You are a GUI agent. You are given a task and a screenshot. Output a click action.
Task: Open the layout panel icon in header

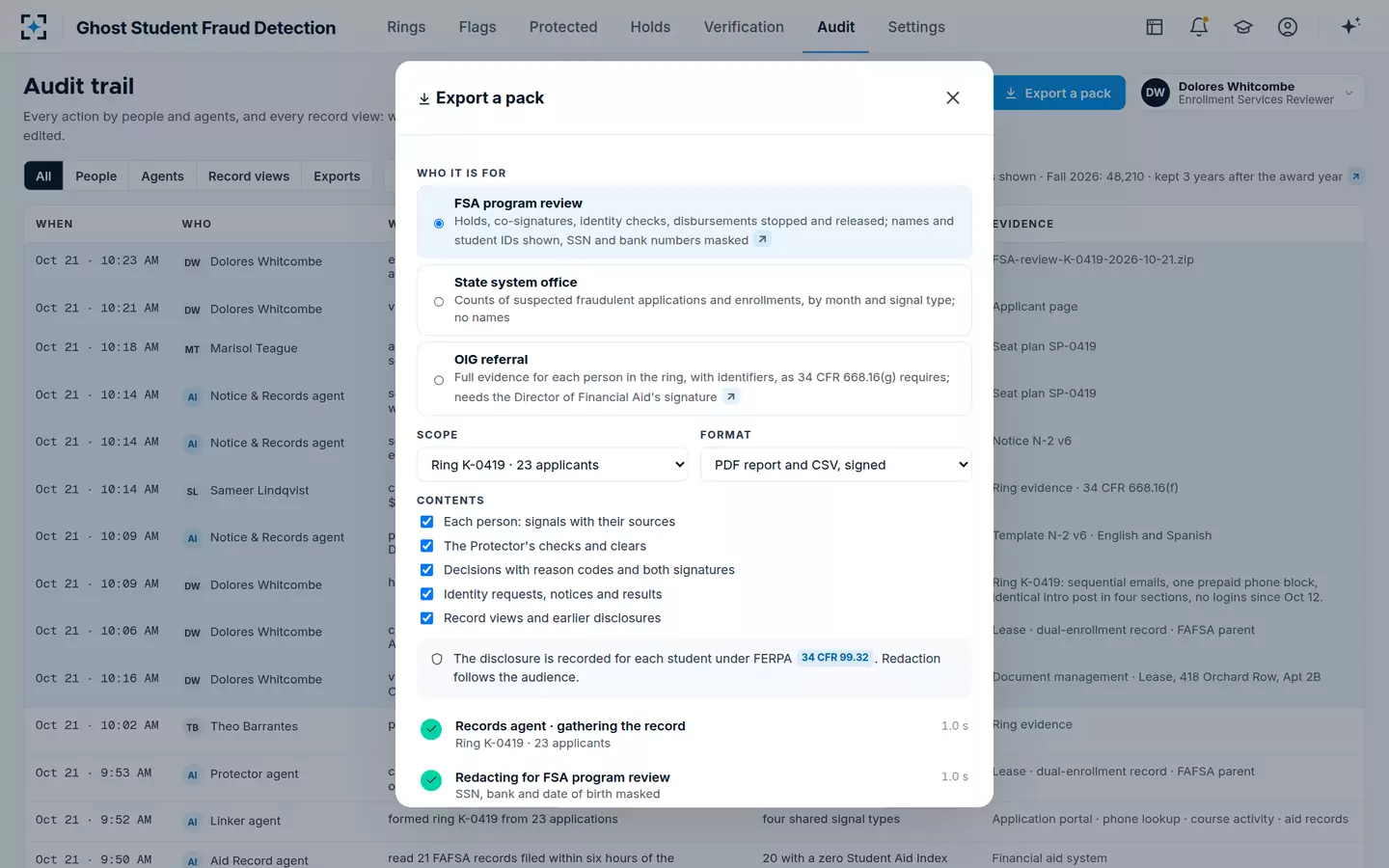pyautogui.click(x=1155, y=27)
